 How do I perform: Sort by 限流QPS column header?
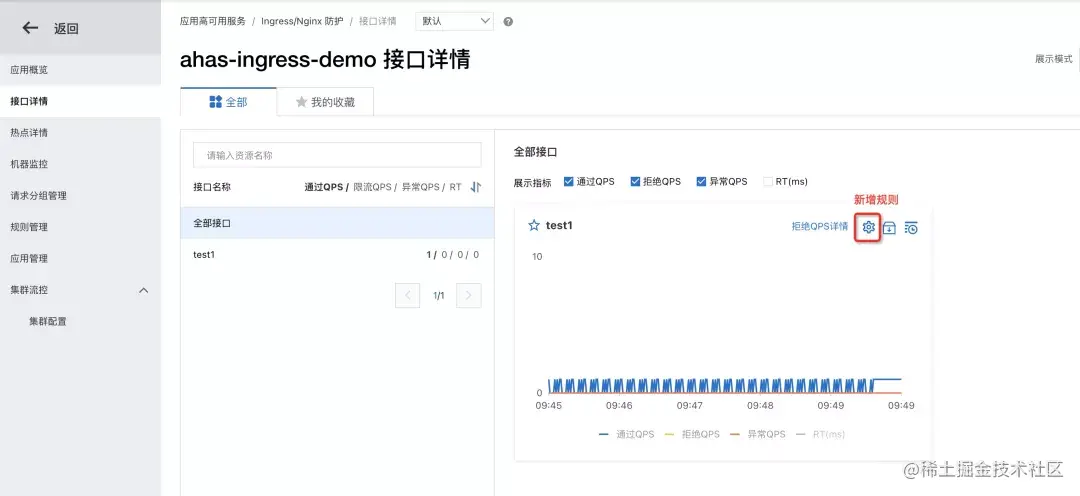372,187
